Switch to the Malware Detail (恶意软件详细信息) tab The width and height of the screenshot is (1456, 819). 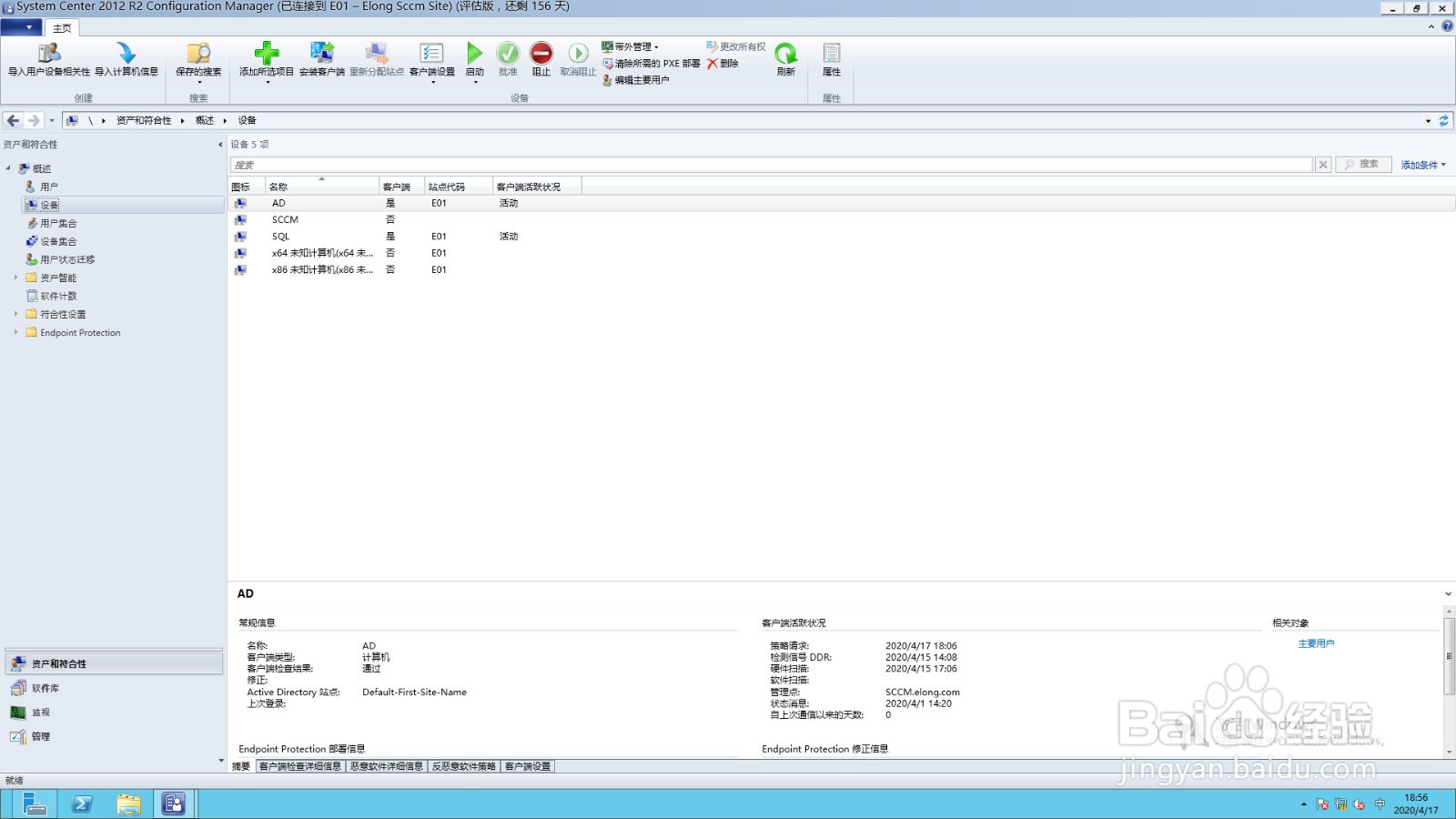tap(387, 766)
